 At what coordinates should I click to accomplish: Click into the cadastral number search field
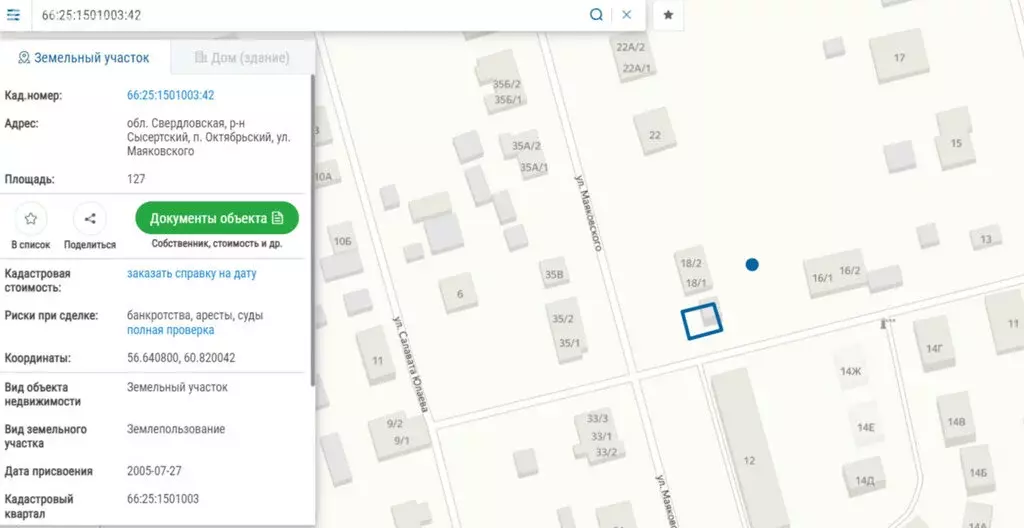pos(310,15)
